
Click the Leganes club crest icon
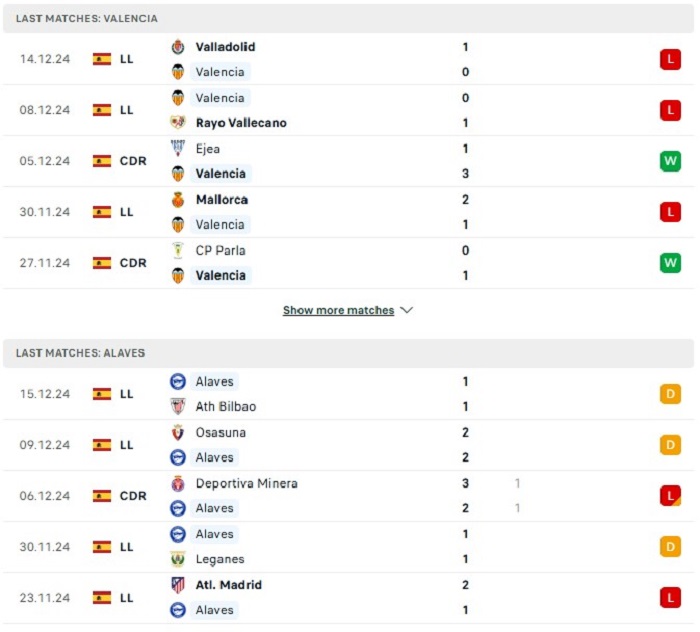(178, 559)
